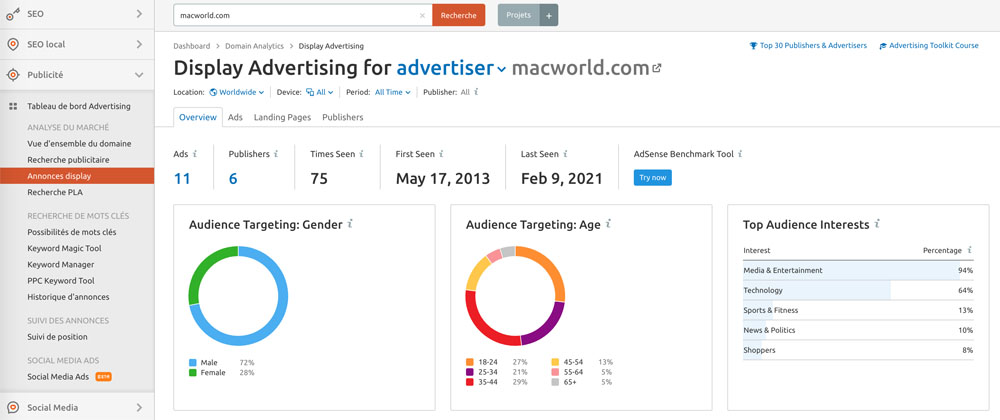Click the device icon beside All
Image resolution: width=1000 pixels, height=420 pixels.
310,92
